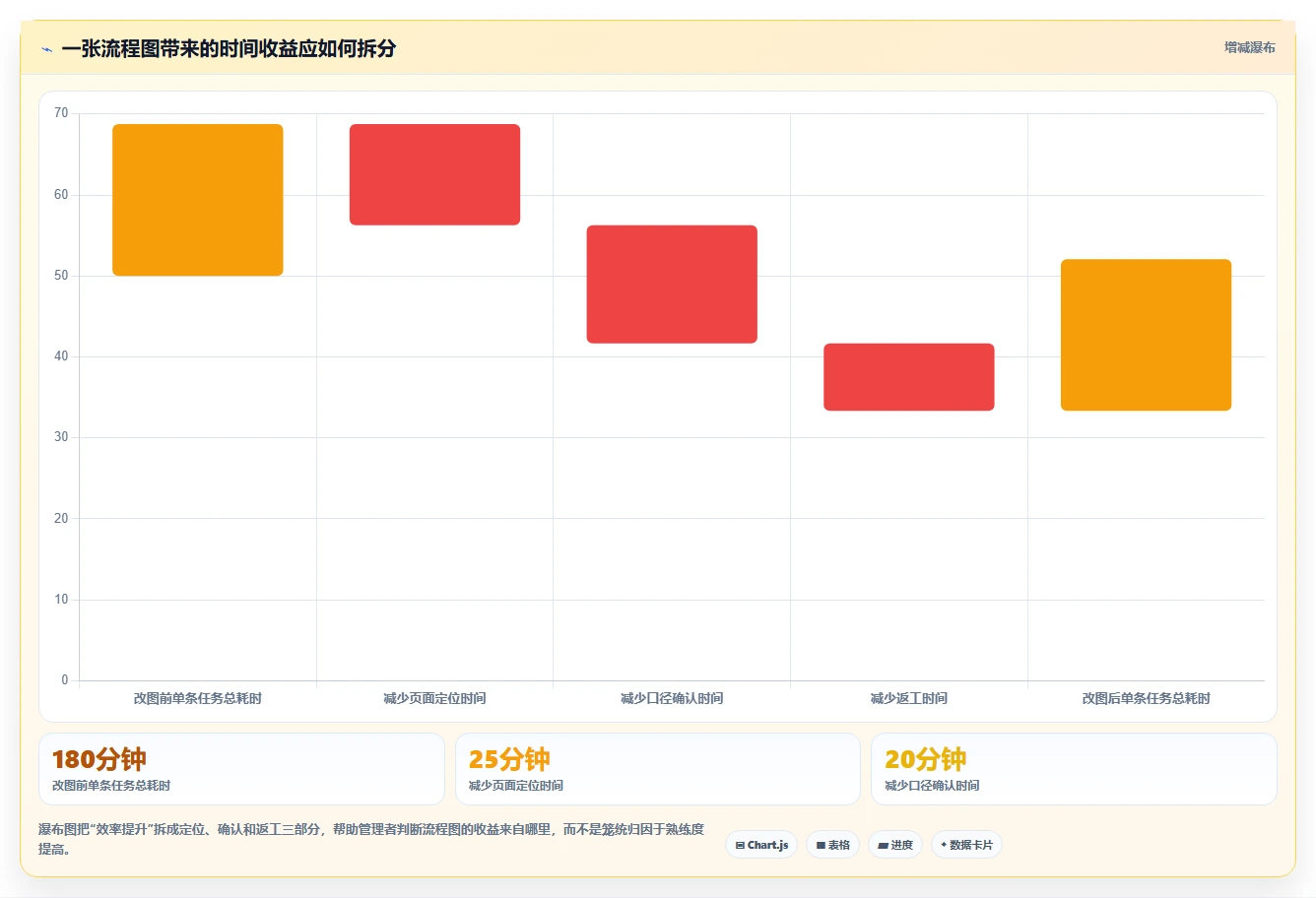Click y-axis value 30
The height and width of the screenshot is (898, 1316).
tap(61, 437)
